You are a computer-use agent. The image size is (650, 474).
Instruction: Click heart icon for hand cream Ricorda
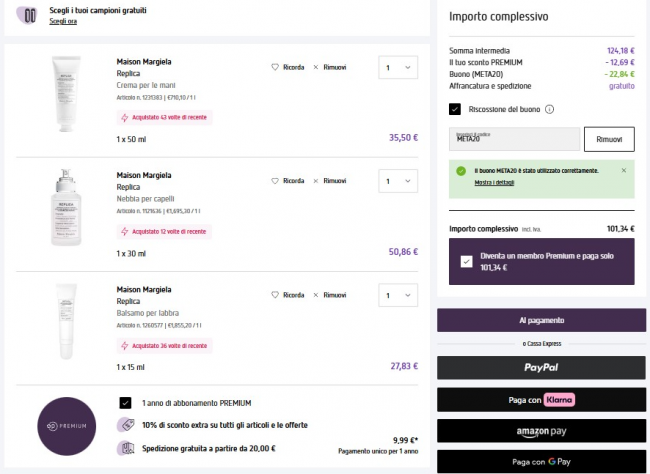pos(275,67)
